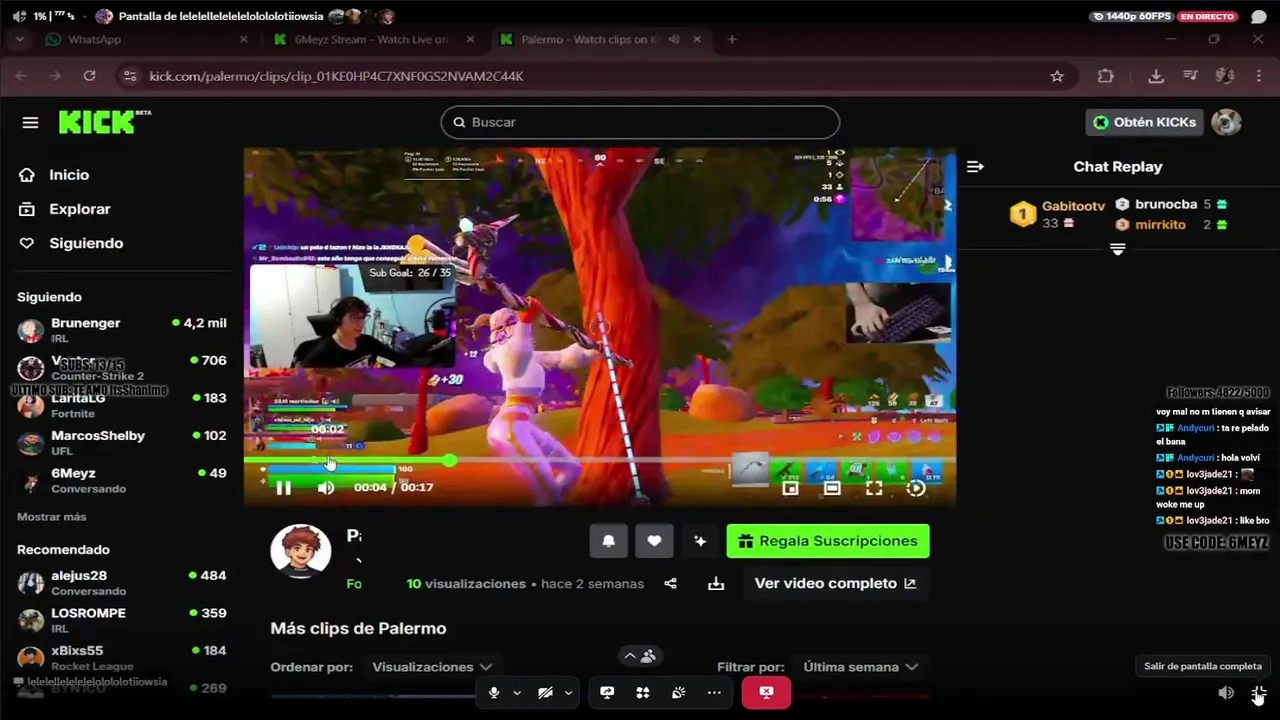Share the clip via share icon
This screenshot has width=1280, height=720.
(x=670, y=583)
